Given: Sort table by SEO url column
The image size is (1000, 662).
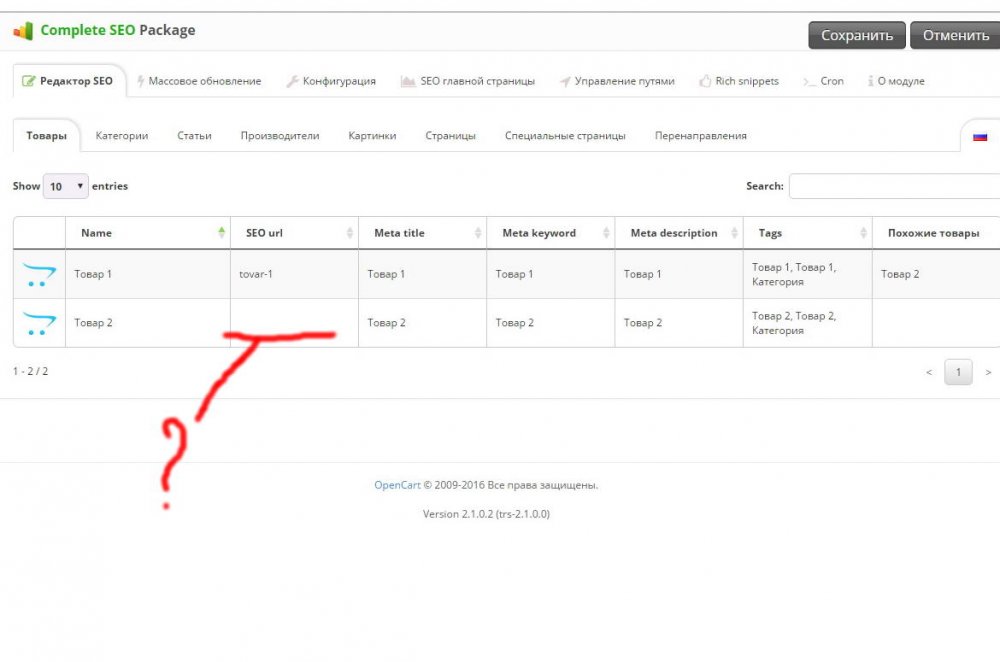Looking at the screenshot, I should coord(295,233).
